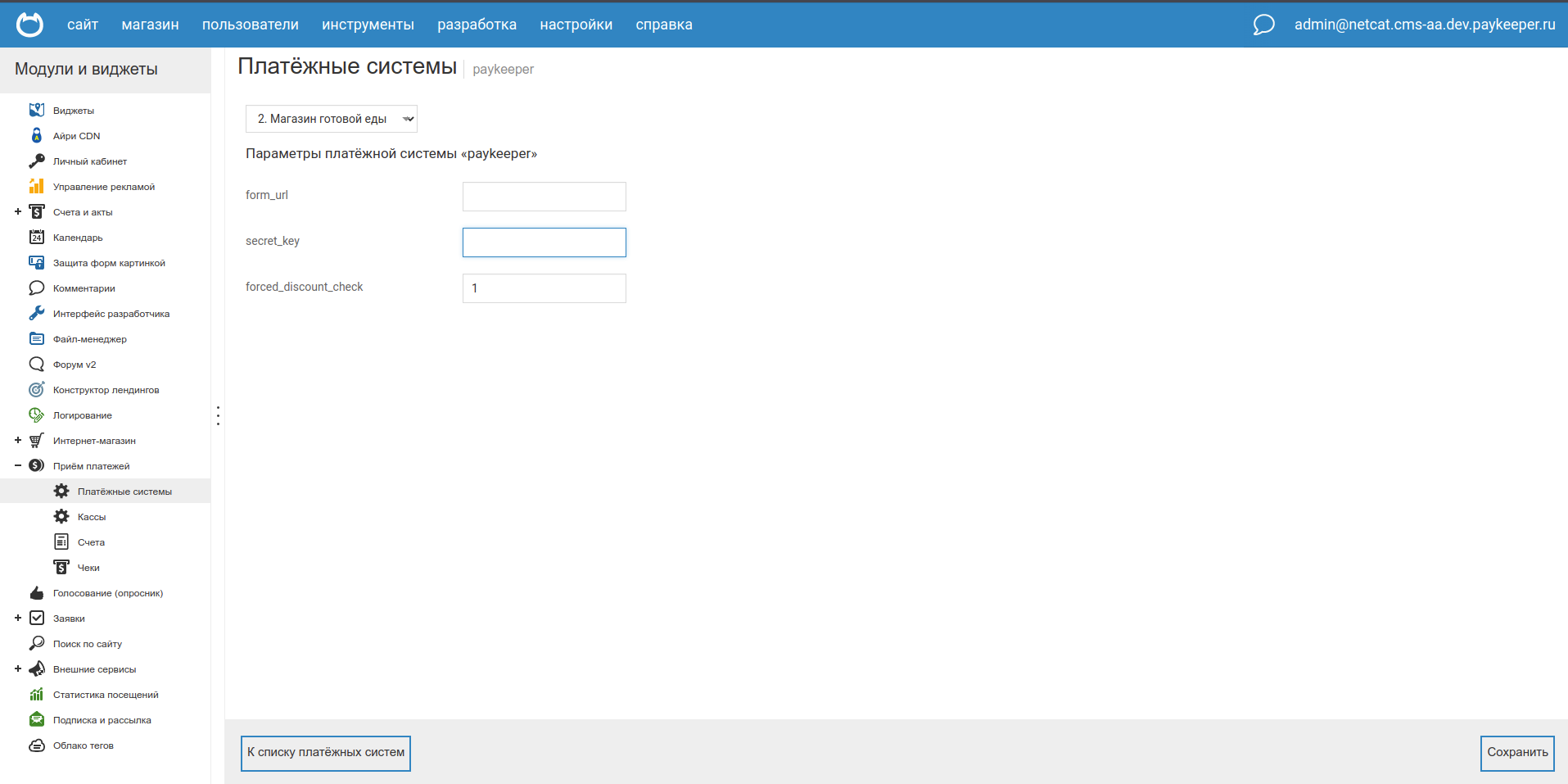Click the admin account email link
The image size is (1568, 784).
tap(1425, 25)
